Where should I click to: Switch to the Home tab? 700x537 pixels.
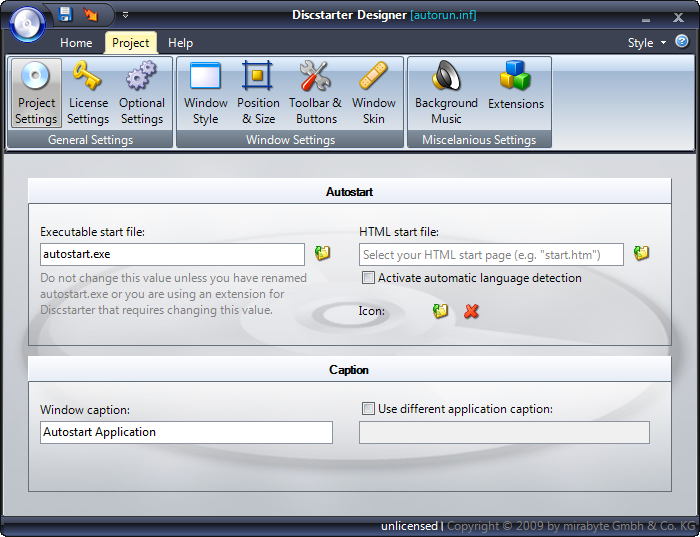(x=76, y=43)
